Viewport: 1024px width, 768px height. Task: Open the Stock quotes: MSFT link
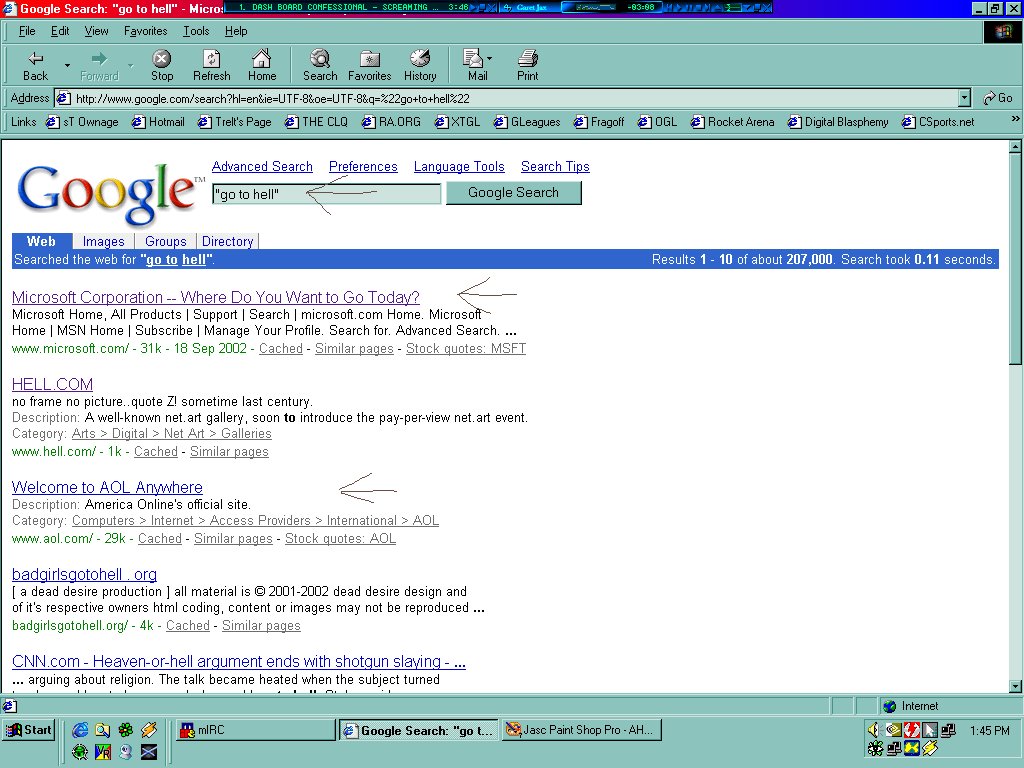466,348
